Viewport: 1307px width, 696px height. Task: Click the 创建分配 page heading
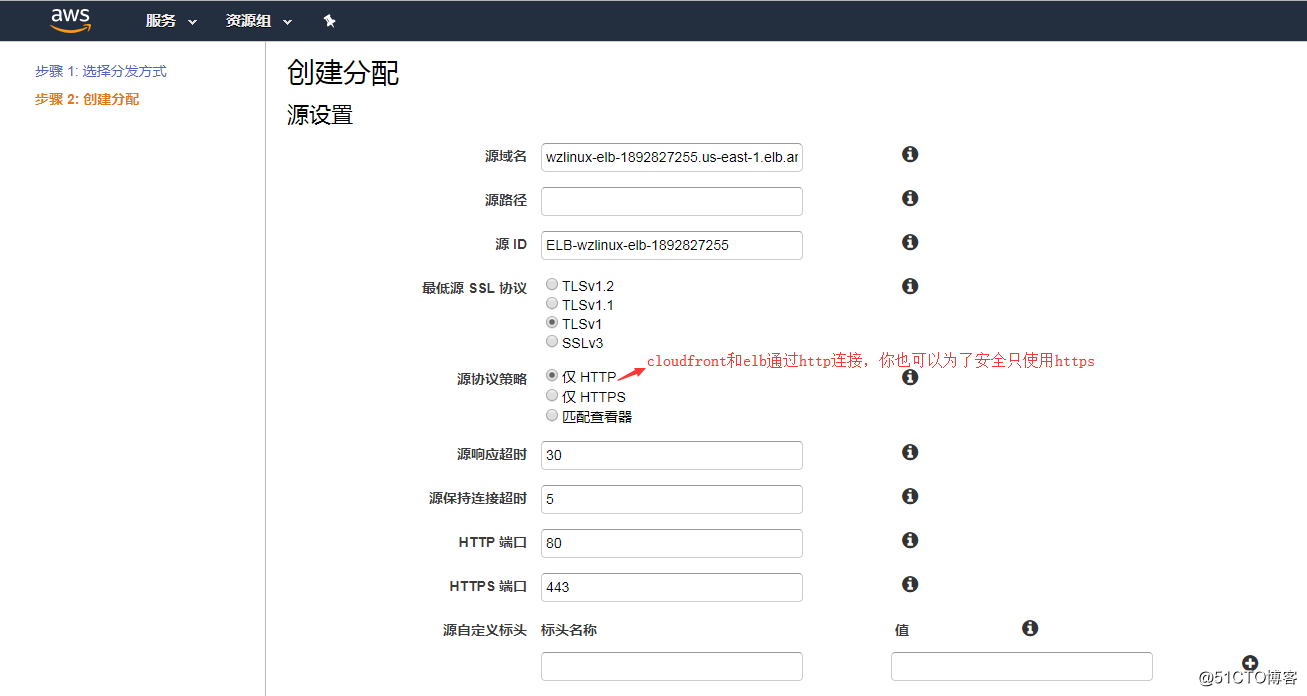click(343, 73)
